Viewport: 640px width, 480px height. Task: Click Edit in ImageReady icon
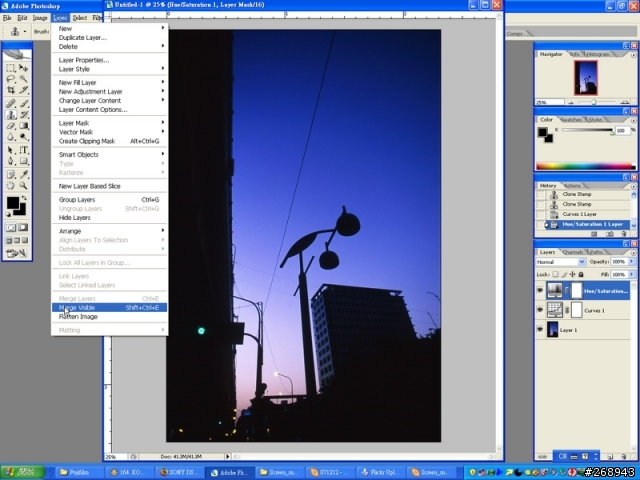(17, 253)
